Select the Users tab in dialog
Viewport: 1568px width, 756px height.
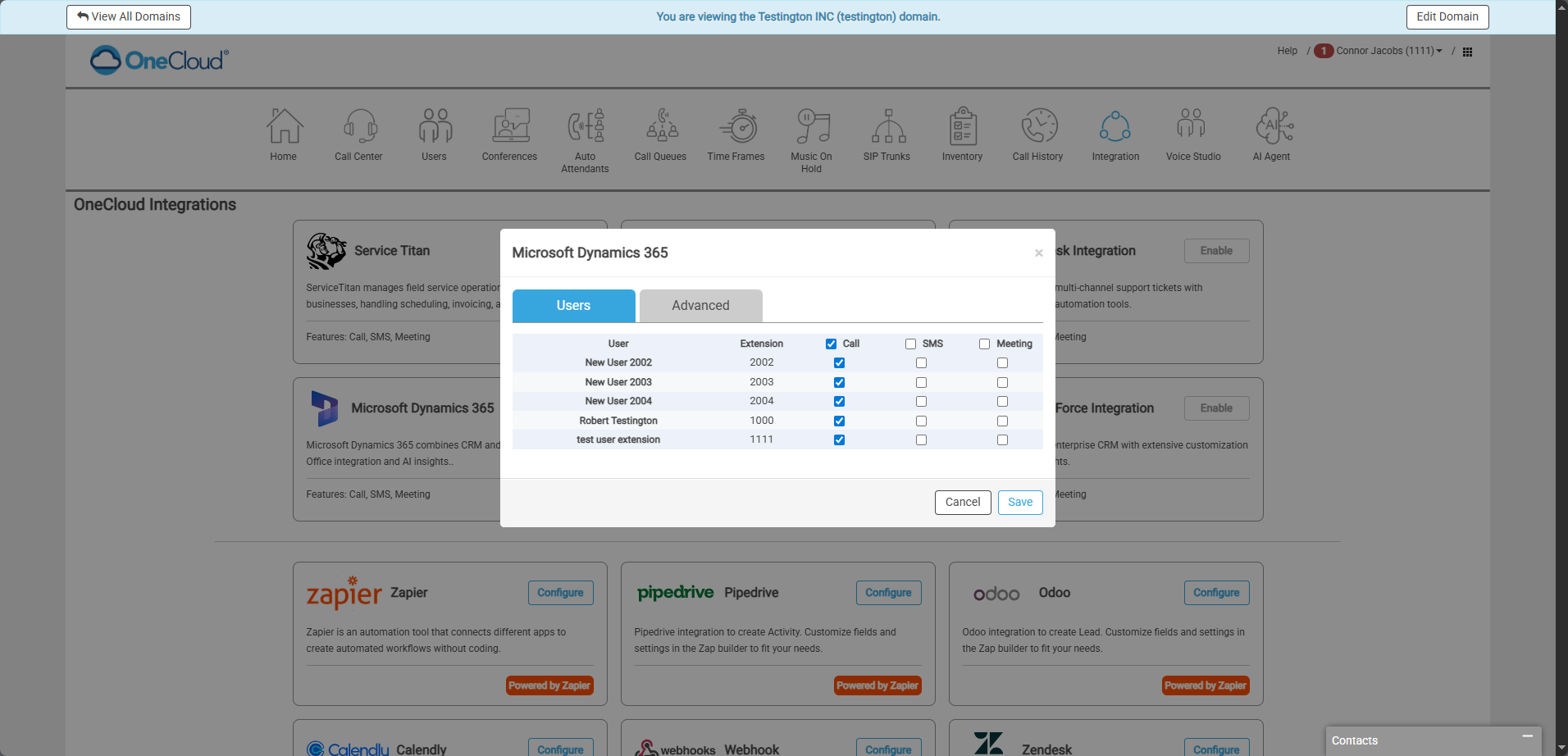pyautogui.click(x=573, y=306)
